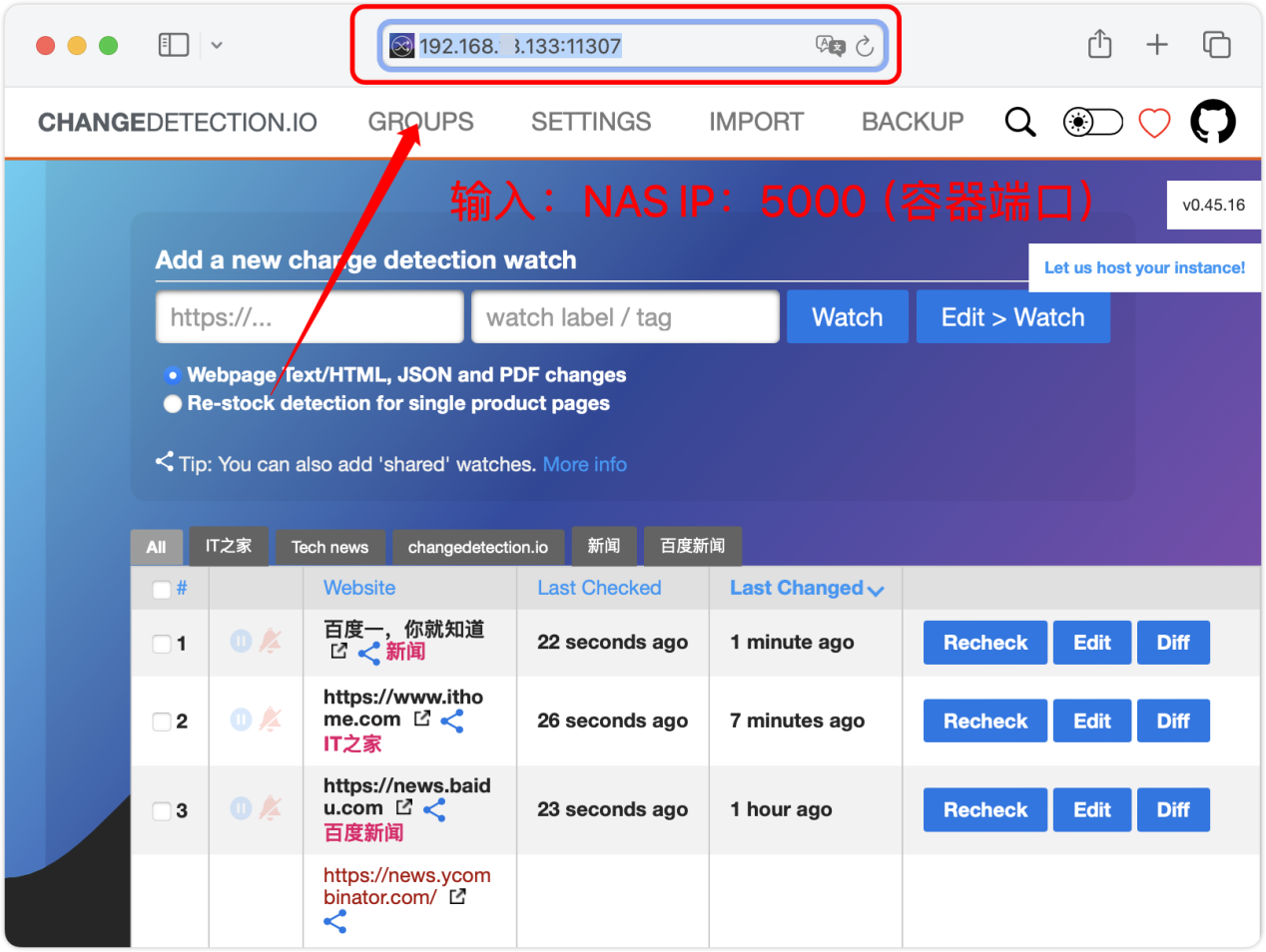Select Re-stock detection for single product pages
Viewport: 1266px width, 952px height.
click(x=173, y=403)
